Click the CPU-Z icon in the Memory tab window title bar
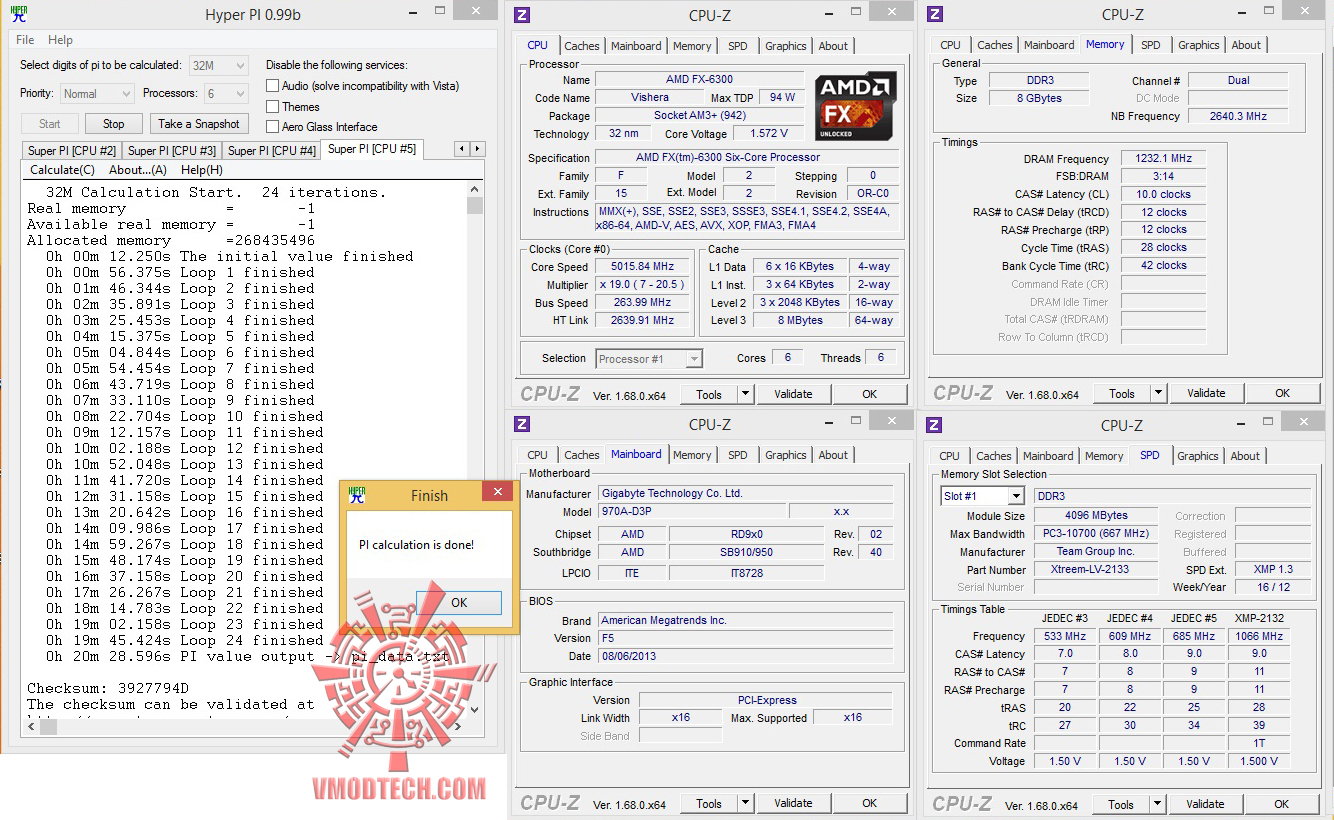 935,14
